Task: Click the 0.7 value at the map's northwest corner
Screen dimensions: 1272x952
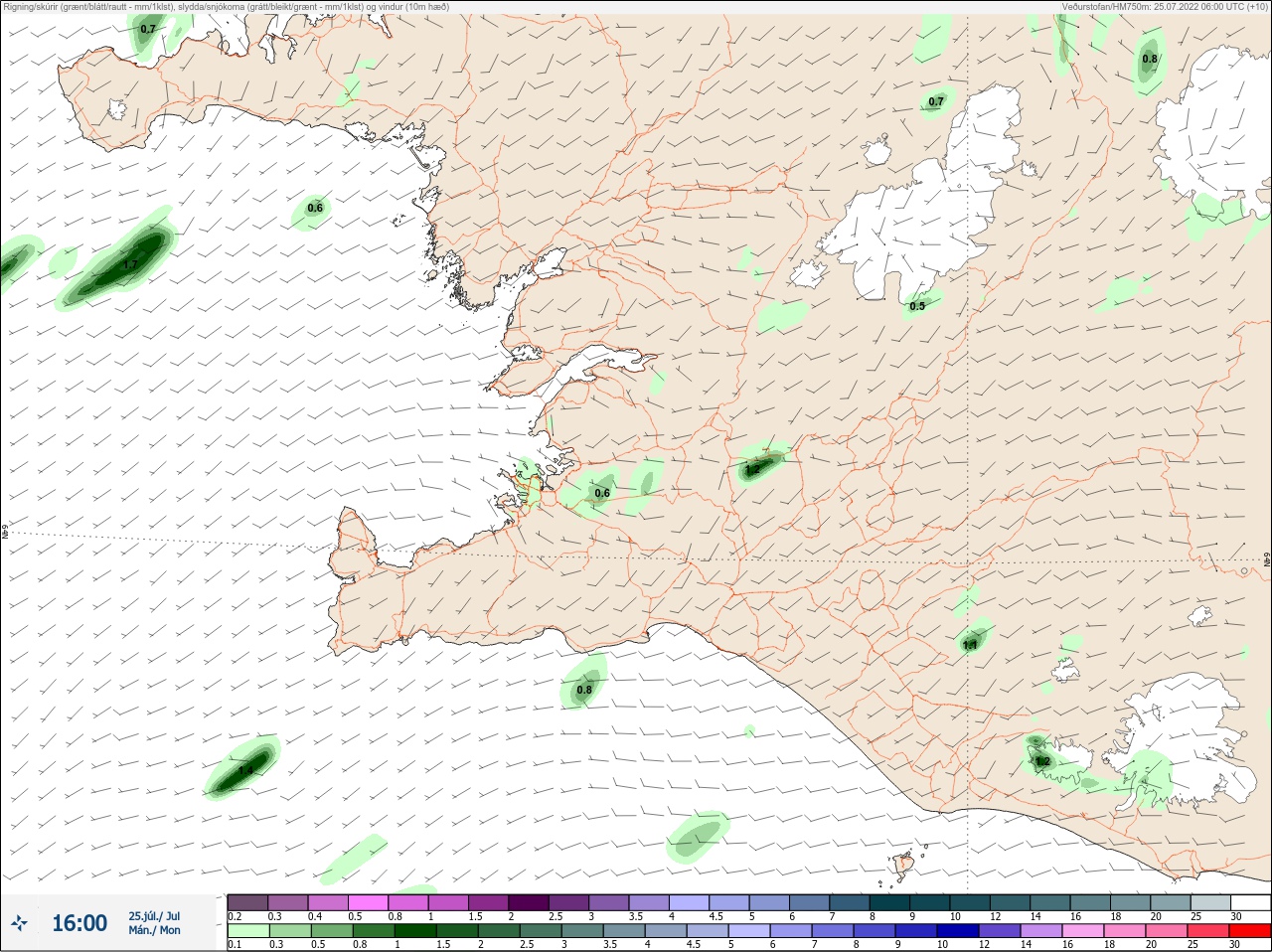Action: click(148, 29)
